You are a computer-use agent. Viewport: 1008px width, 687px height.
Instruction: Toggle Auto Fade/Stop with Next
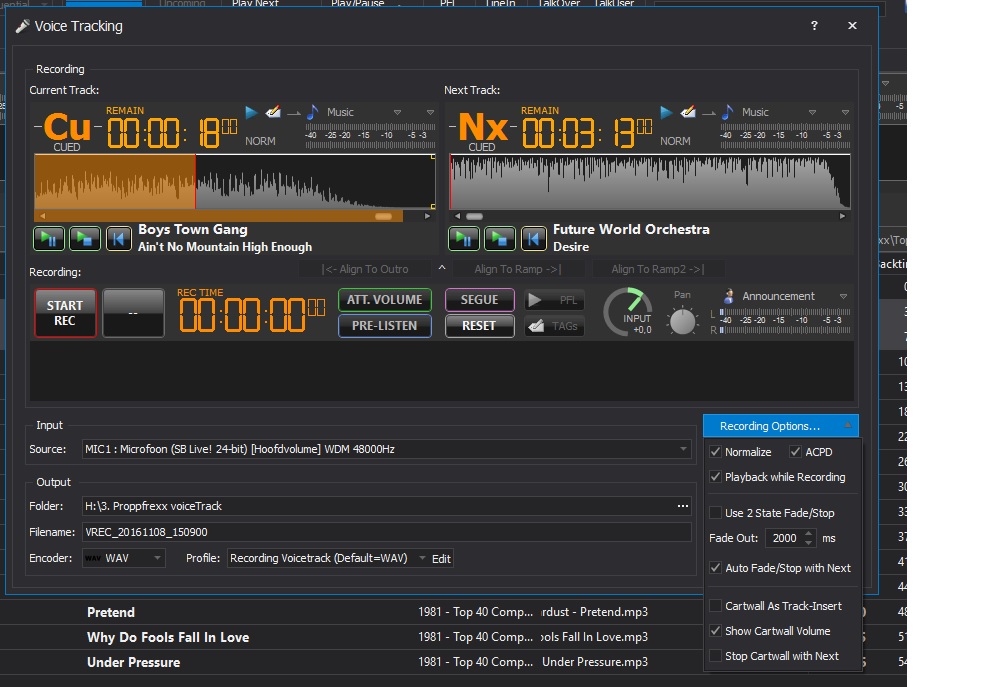tap(715, 568)
